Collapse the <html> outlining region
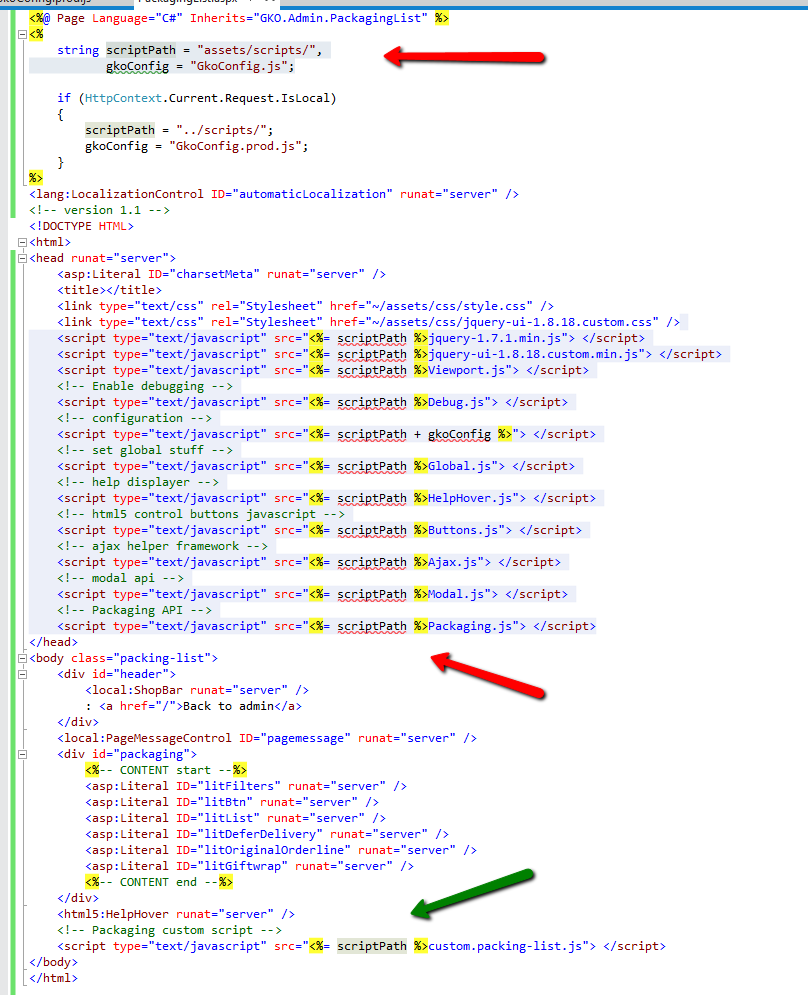The image size is (808, 995). (22, 242)
